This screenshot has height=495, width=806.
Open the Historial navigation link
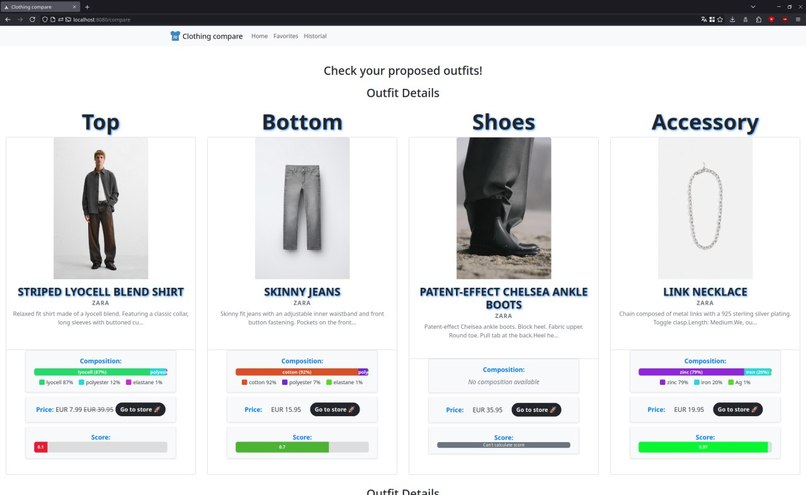pyautogui.click(x=315, y=36)
